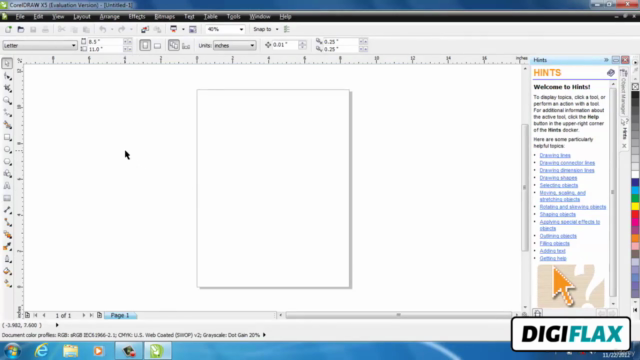Viewport: 640px width, 360px height.
Task: Expand the cursor coordinates status arrow
Action: (57, 325)
